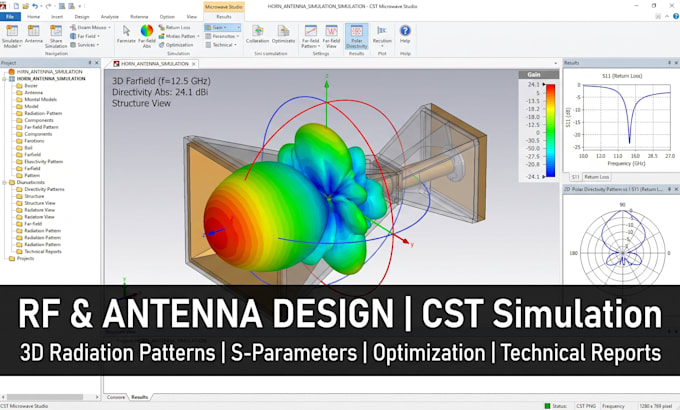Image resolution: width=680 pixels, height=410 pixels.
Task: Click the Redo arrow icon
Action: point(49,6)
